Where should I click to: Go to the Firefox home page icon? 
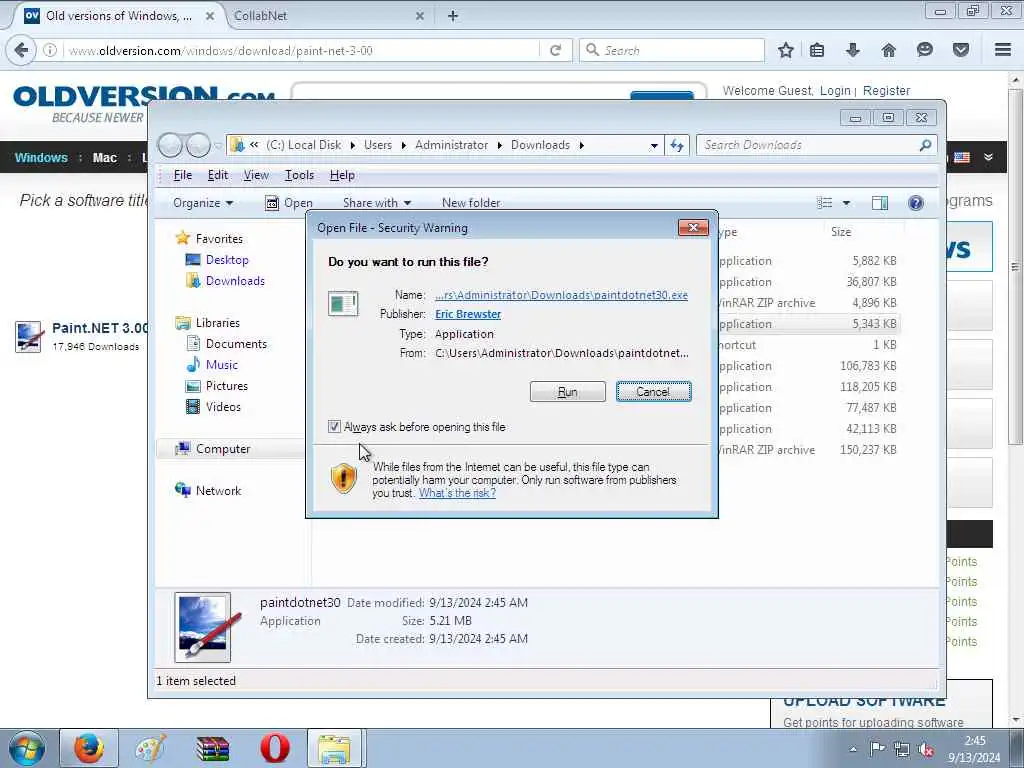click(888, 50)
